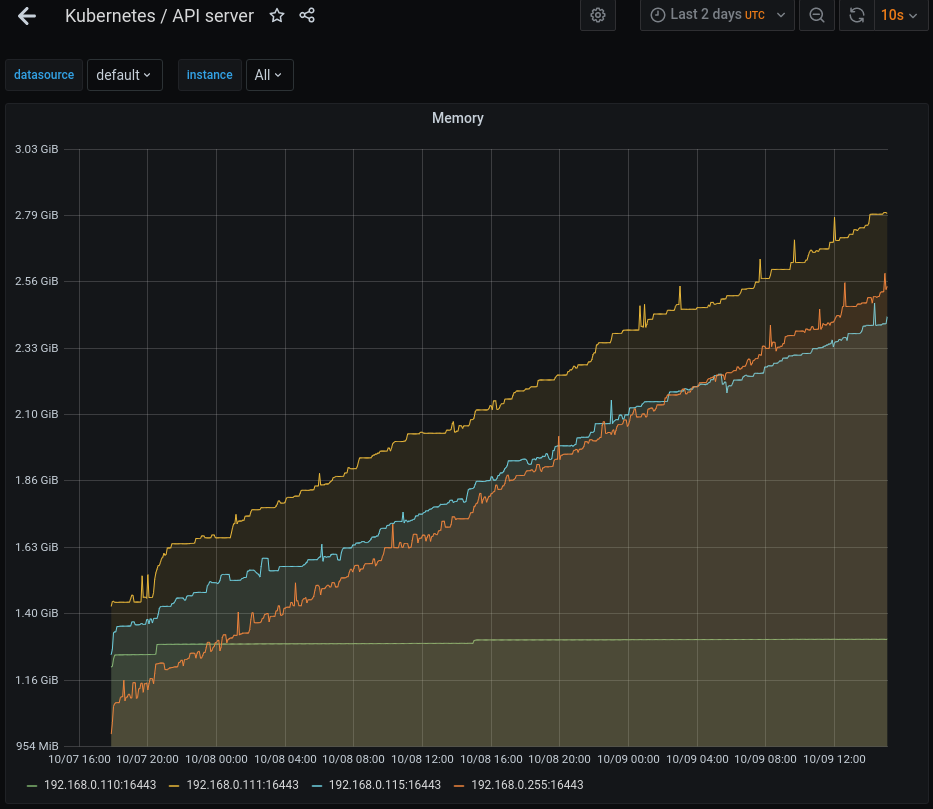Screen dimensions: 933x809
Task: Star the API server dashboard
Action: [277, 15]
